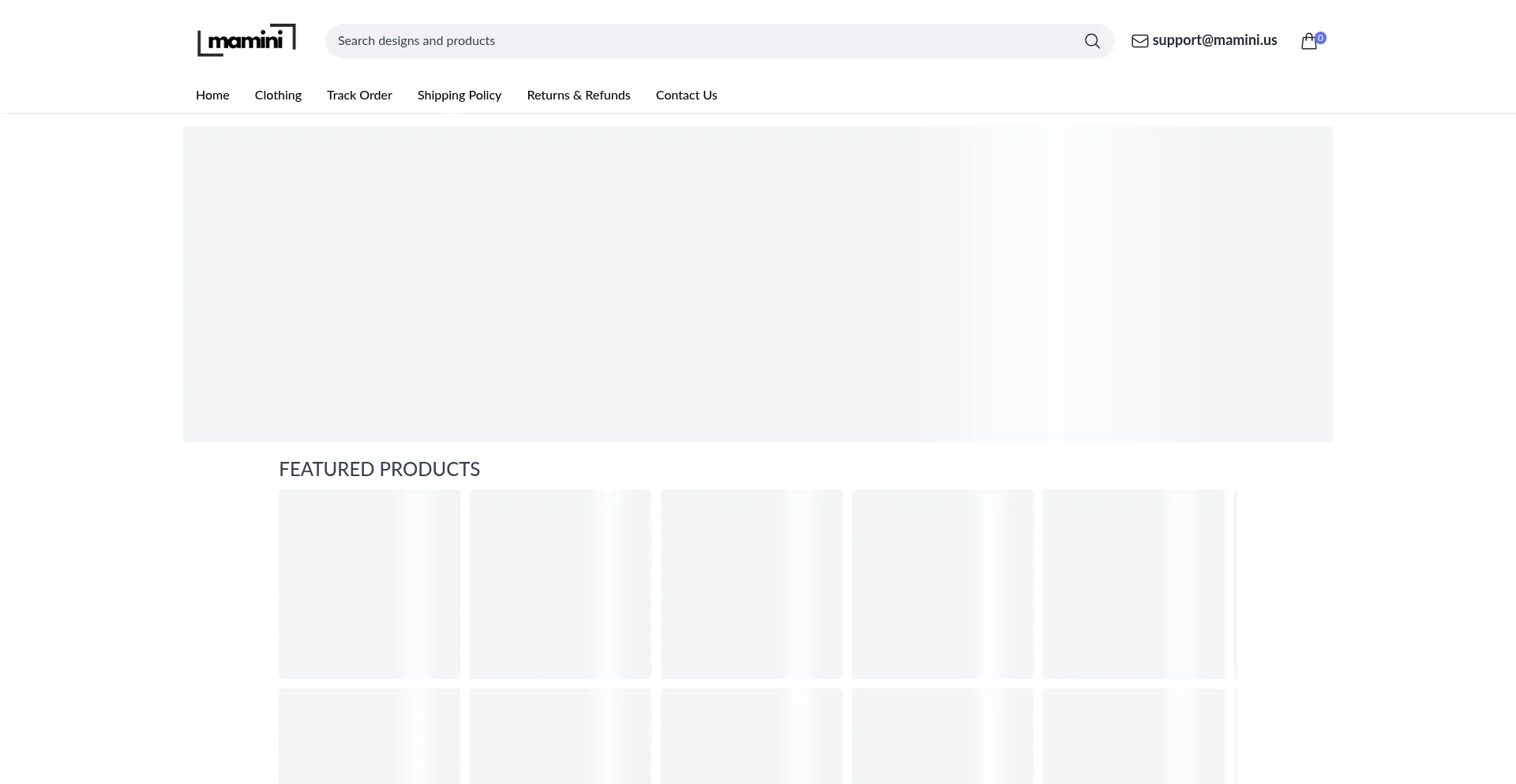Viewport: 1516px width, 784px height.
Task: Open the shopping bag cart
Action: (x=1308, y=42)
